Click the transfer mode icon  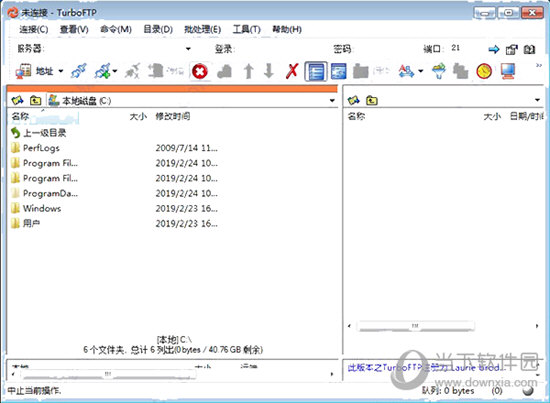406,71
